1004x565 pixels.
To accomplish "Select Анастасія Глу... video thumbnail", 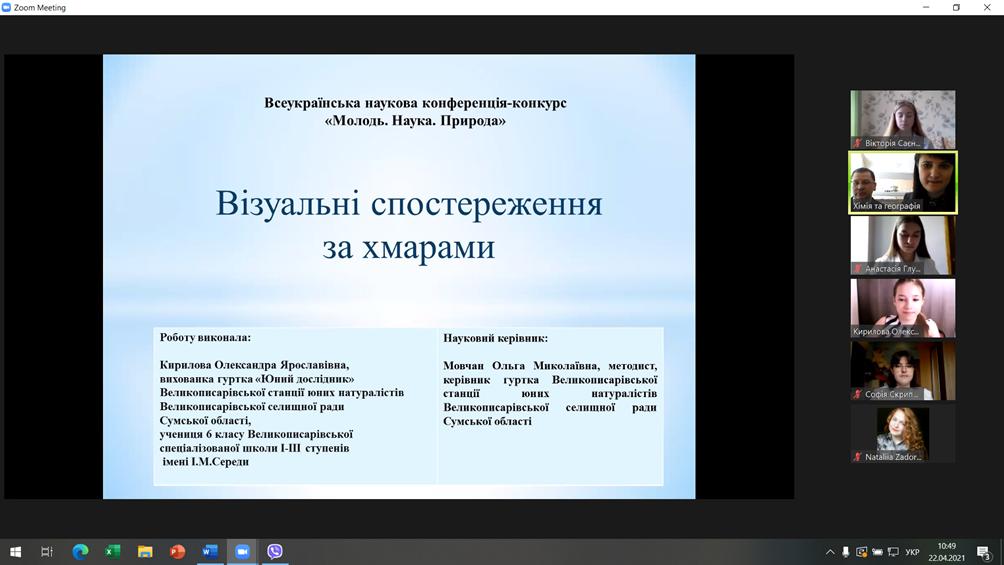I will click(x=903, y=245).
